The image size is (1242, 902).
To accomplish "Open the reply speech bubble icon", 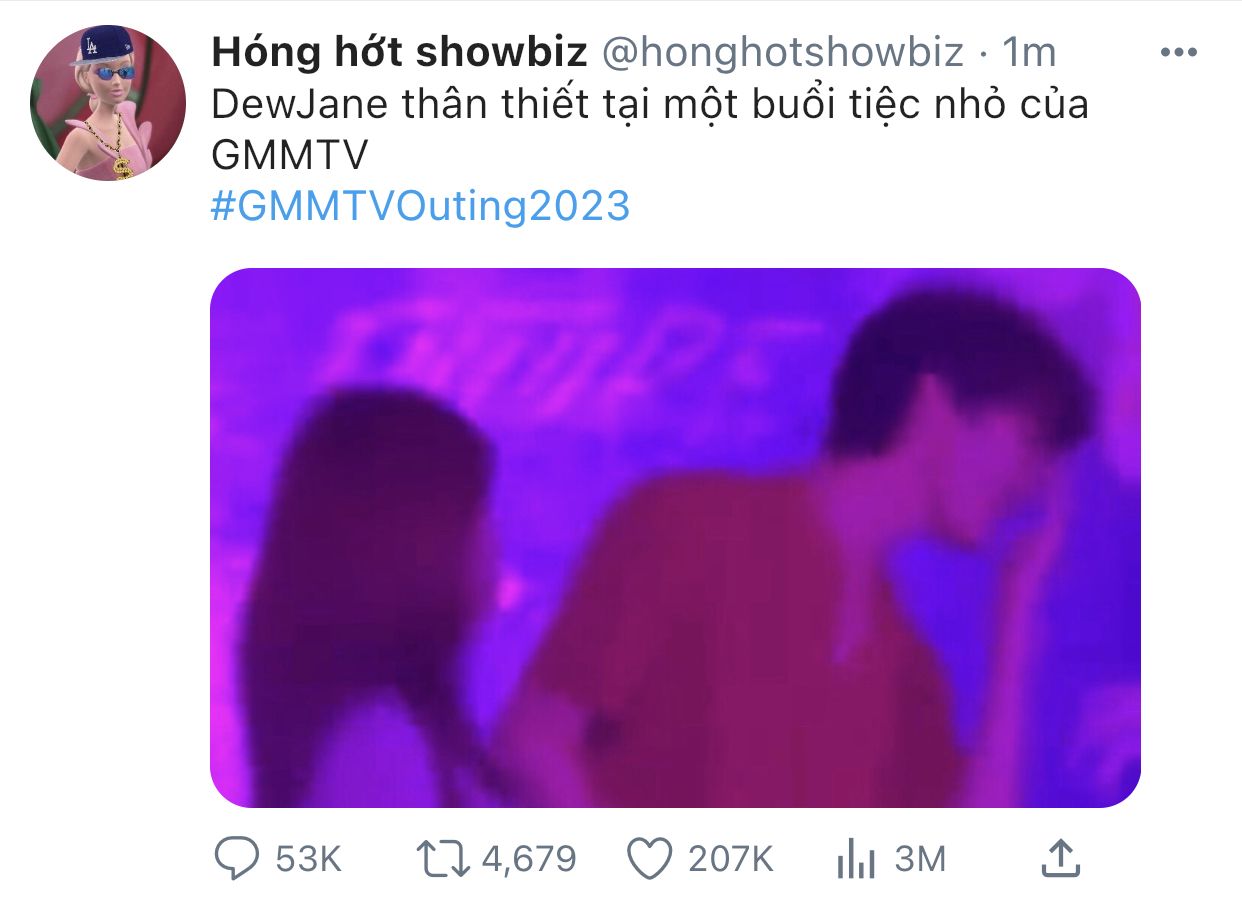I will coord(239,858).
